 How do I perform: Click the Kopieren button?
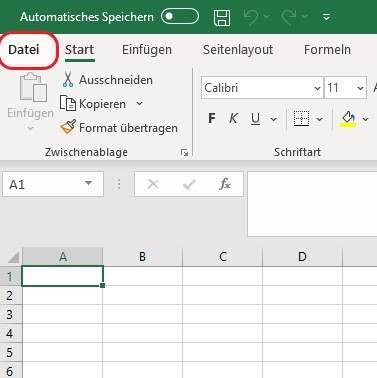(93, 104)
